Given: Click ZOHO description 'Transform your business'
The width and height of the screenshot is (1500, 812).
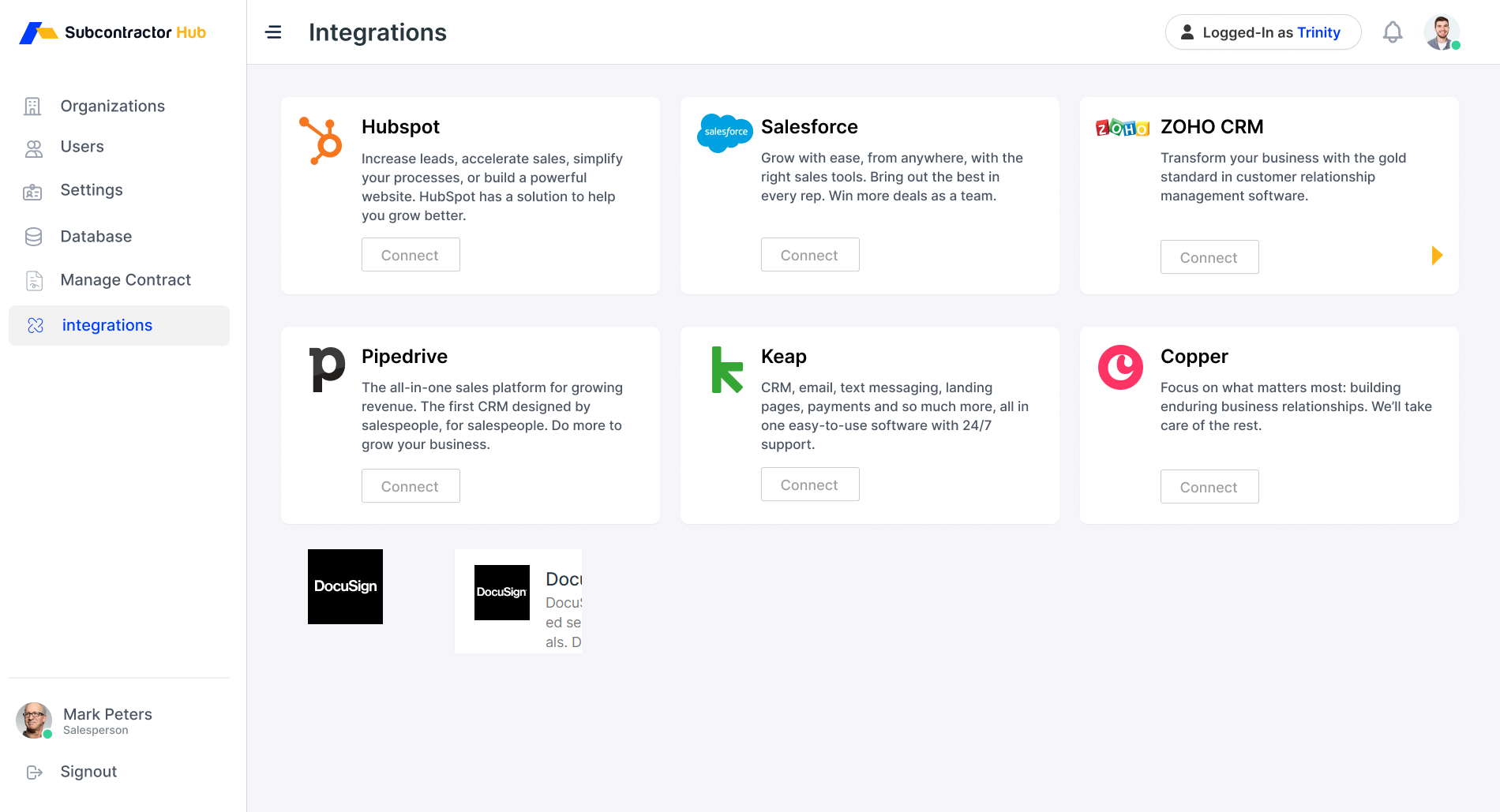Looking at the screenshot, I should tap(1284, 177).
